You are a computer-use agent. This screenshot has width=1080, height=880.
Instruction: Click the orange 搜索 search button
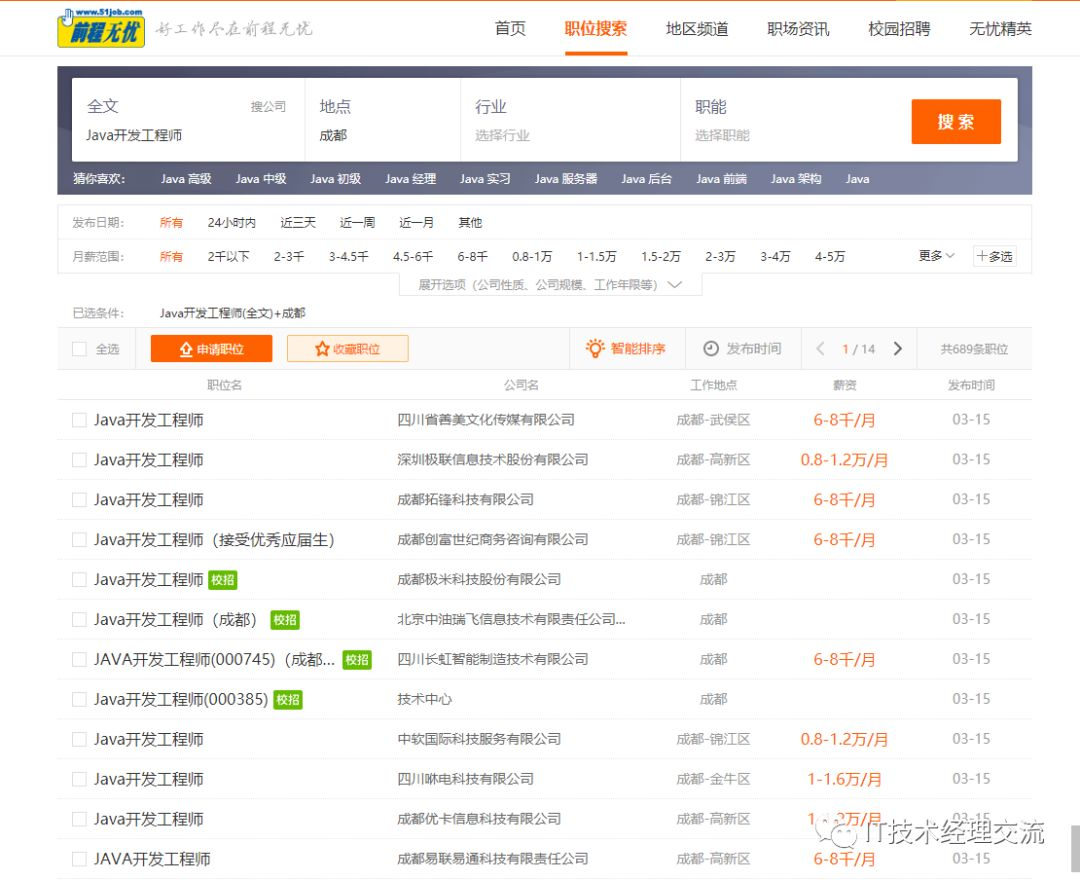(956, 121)
